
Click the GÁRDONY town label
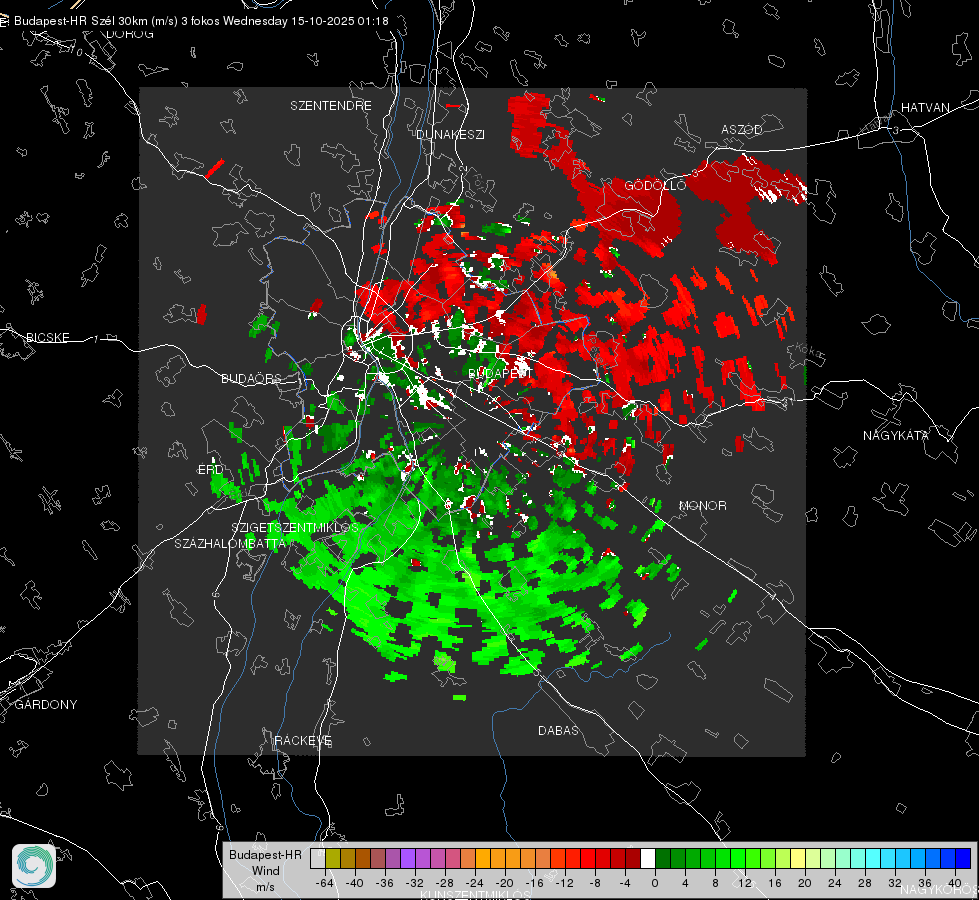click(46, 705)
